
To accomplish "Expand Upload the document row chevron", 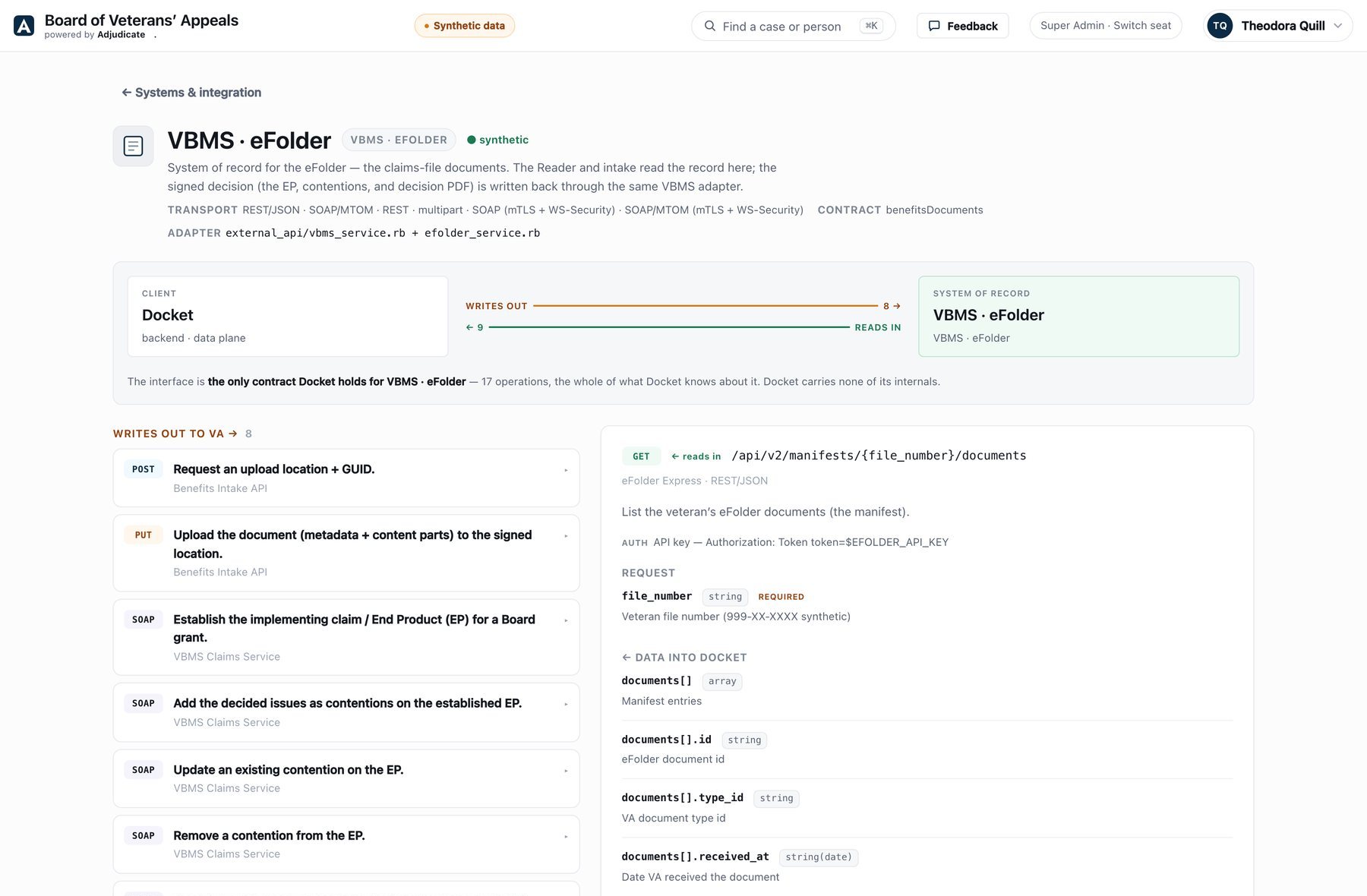I will [x=566, y=536].
